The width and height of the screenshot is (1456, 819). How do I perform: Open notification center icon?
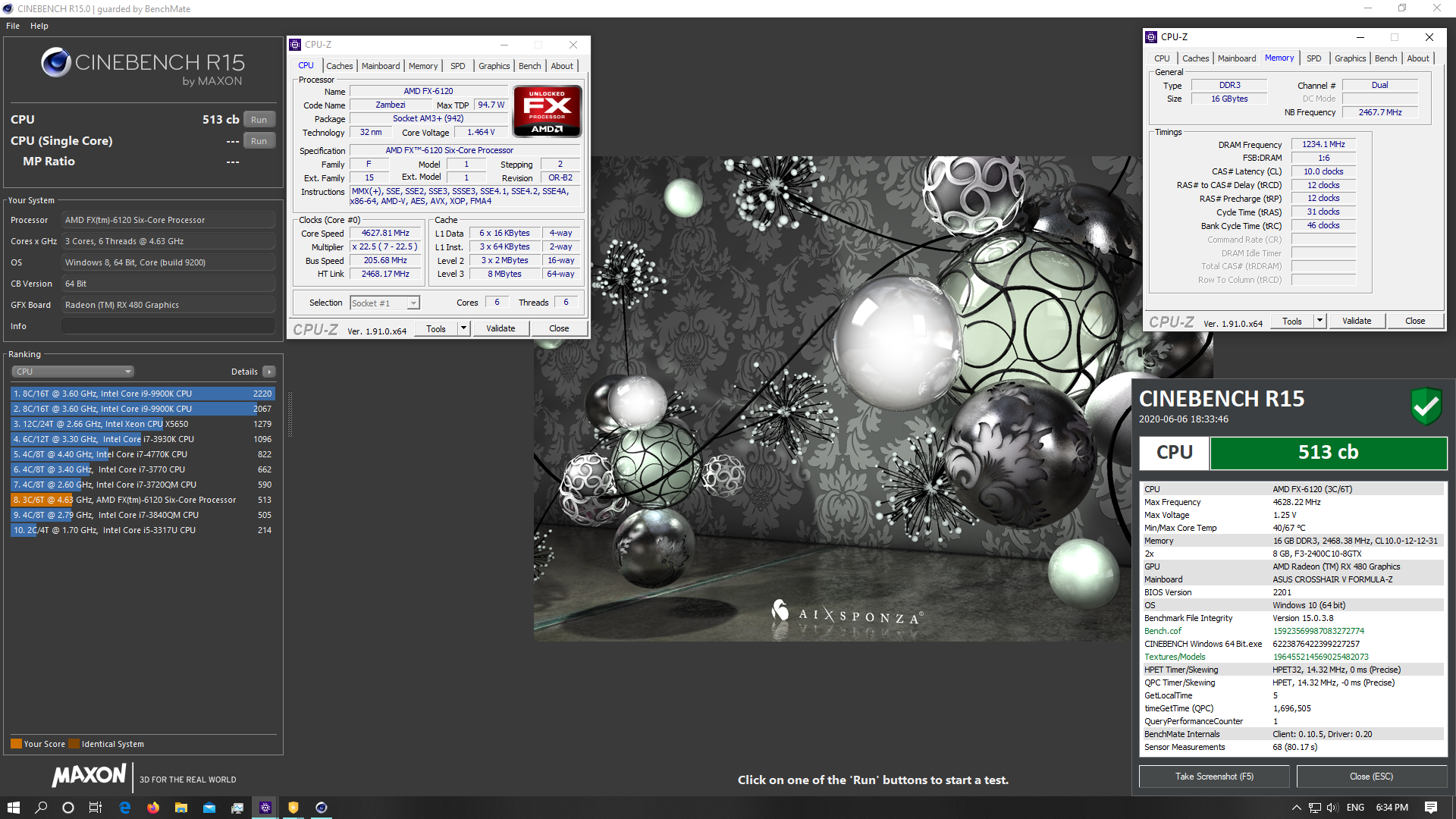[x=1431, y=808]
